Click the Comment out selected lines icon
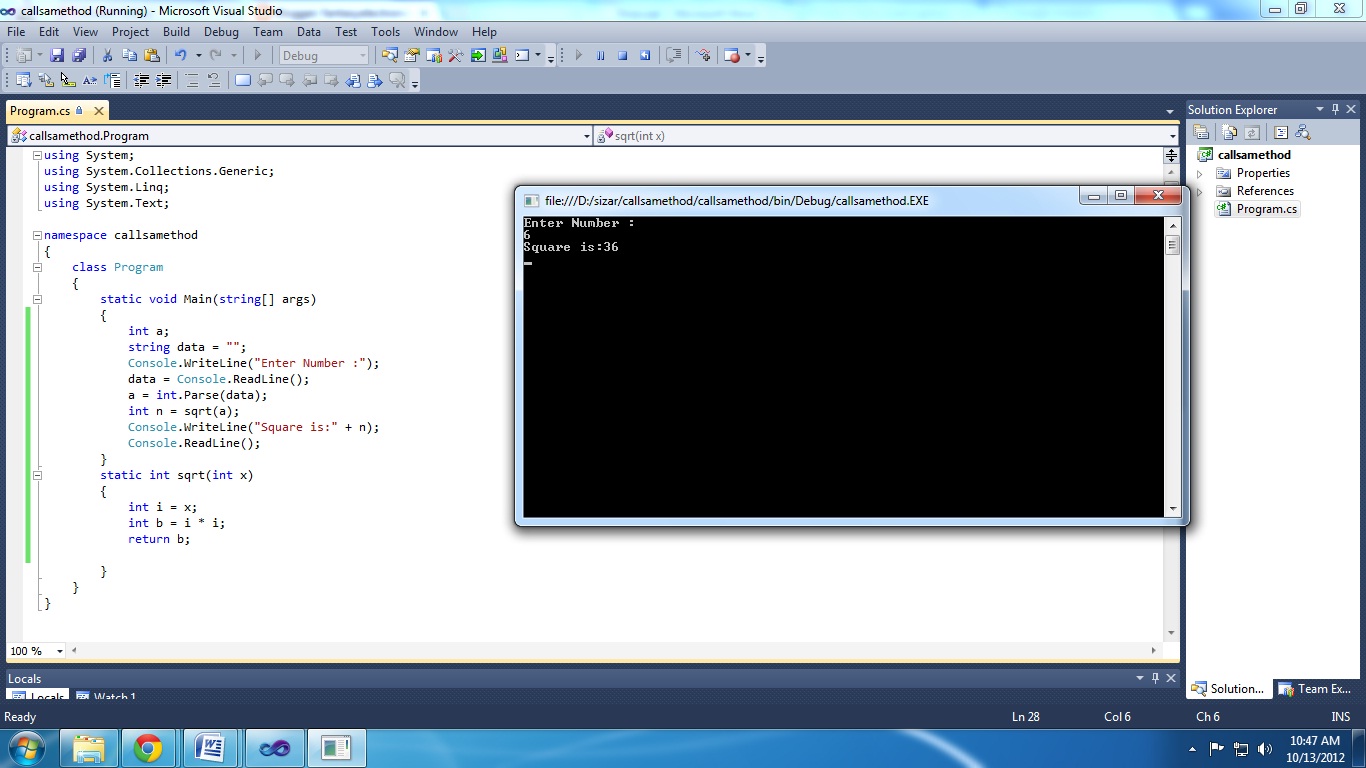The width and height of the screenshot is (1366, 768). click(191, 81)
